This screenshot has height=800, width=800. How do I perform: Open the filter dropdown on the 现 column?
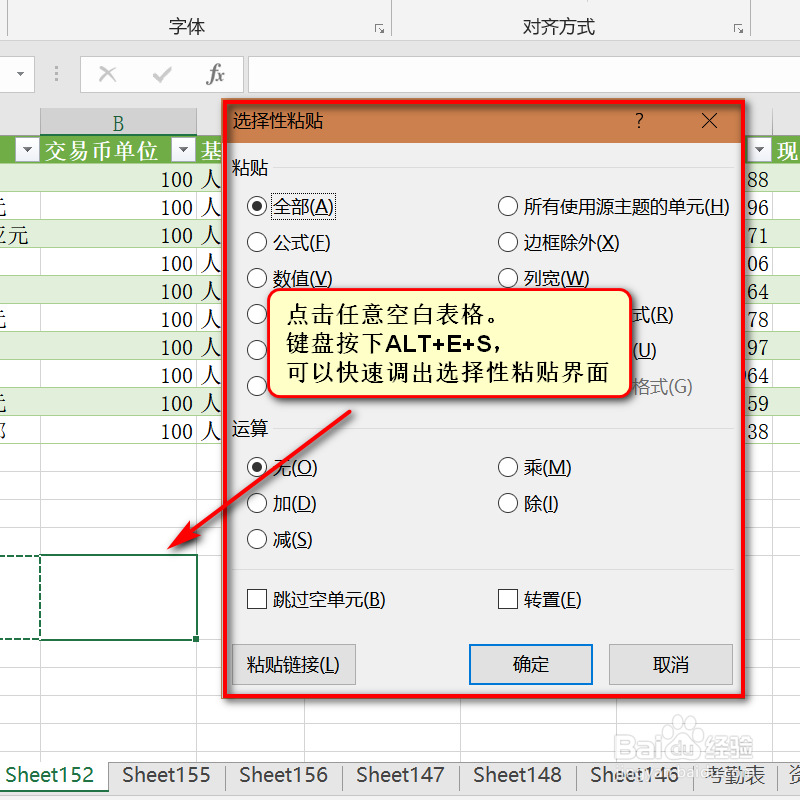[x=759, y=151]
